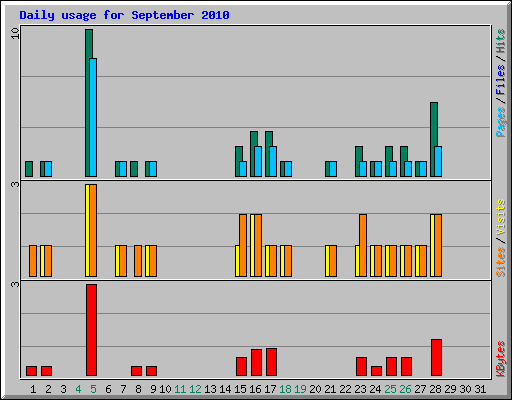Click the orange Sites bar for day 1

tap(33, 261)
